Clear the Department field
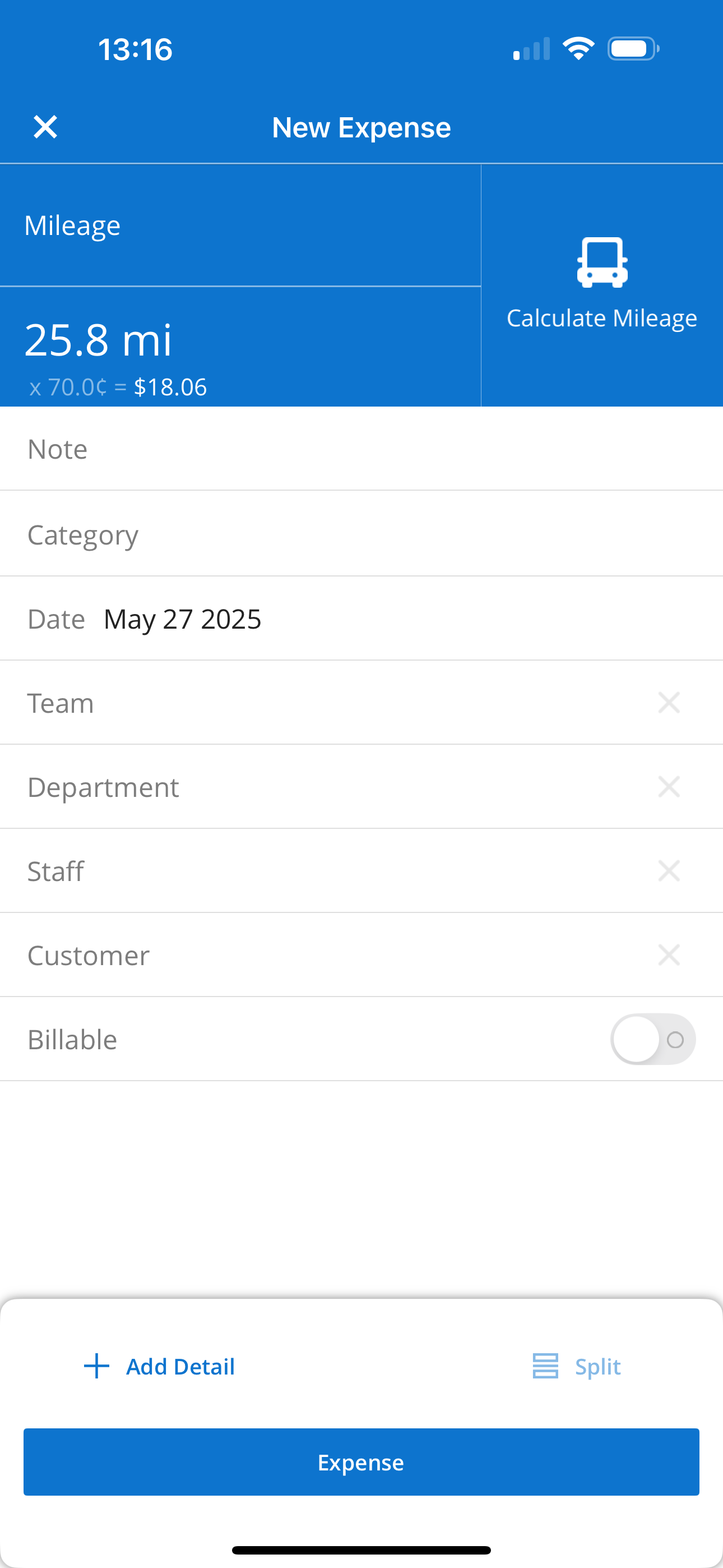 (x=669, y=786)
